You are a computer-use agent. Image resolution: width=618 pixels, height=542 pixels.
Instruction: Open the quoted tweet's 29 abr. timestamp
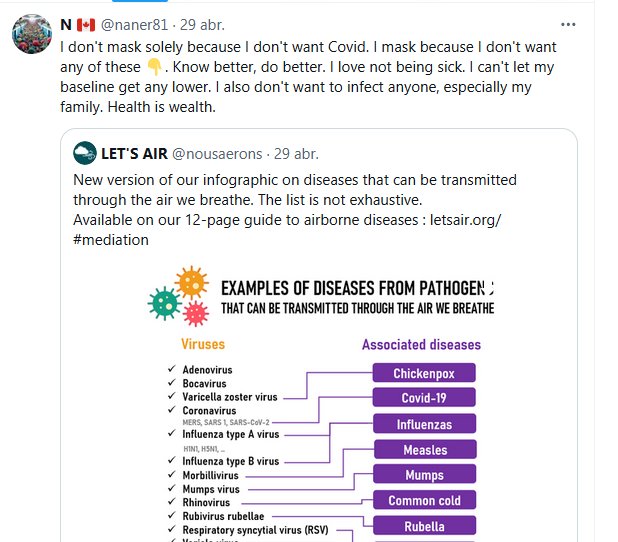click(296, 154)
